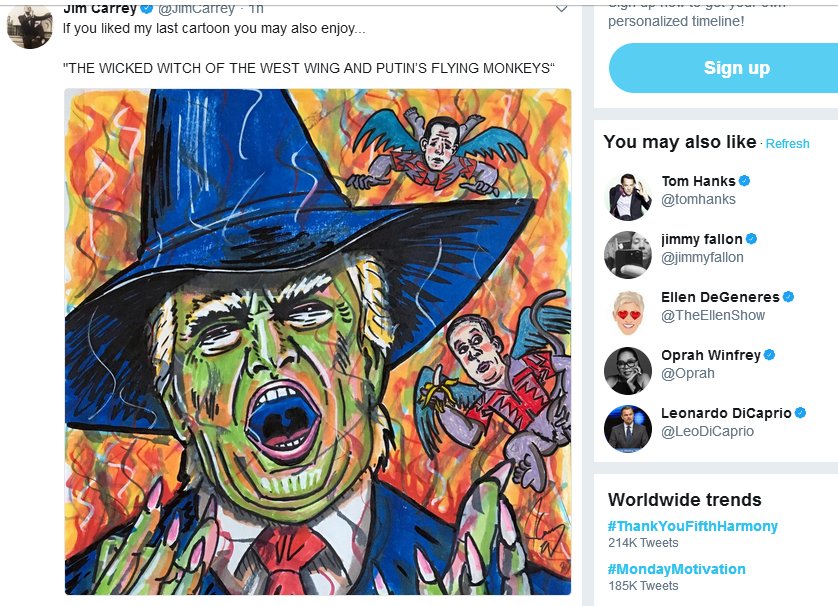
Task: Click Jim Carrey's profile avatar
Action: (29, 25)
